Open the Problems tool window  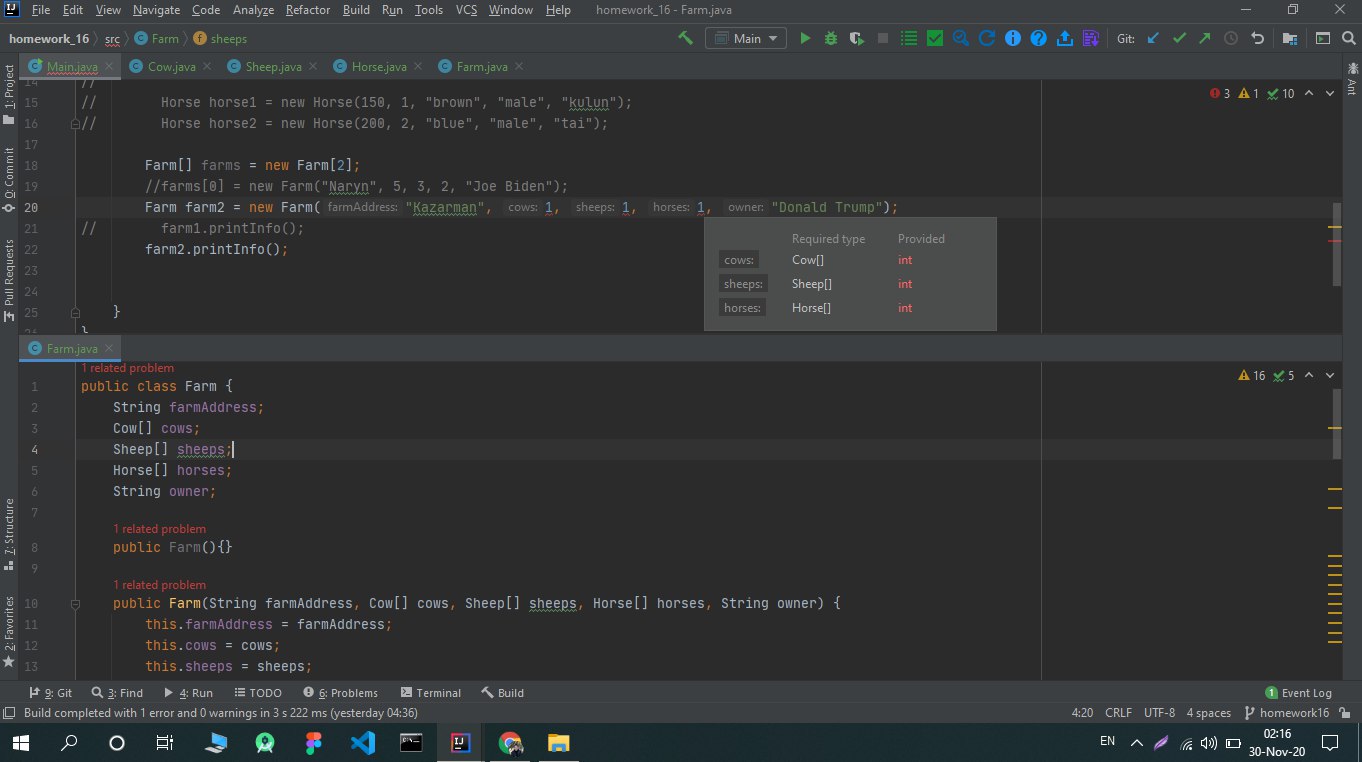click(341, 693)
